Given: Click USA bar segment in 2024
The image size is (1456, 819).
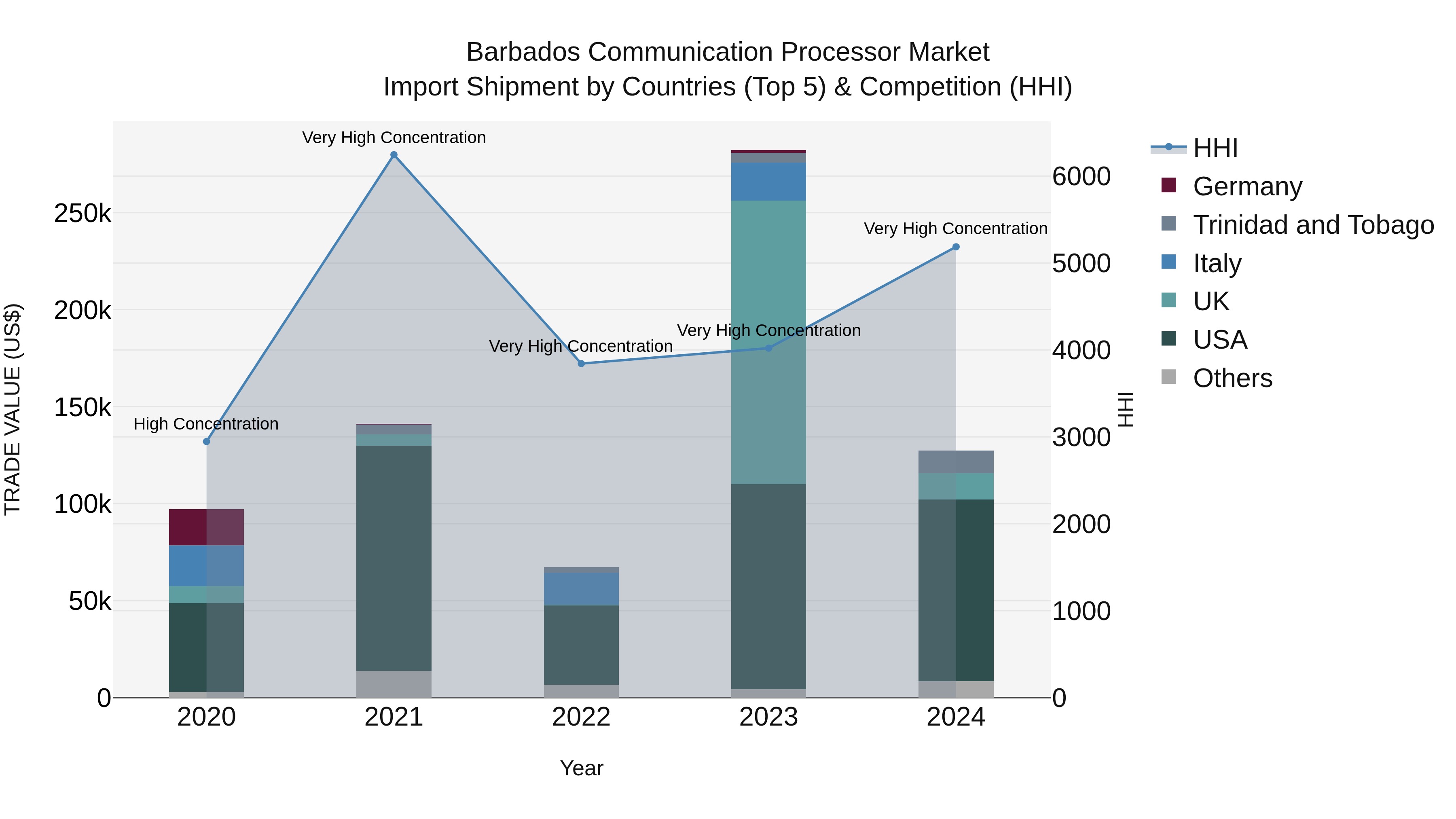Looking at the screenshot, I should coord(956,590).
